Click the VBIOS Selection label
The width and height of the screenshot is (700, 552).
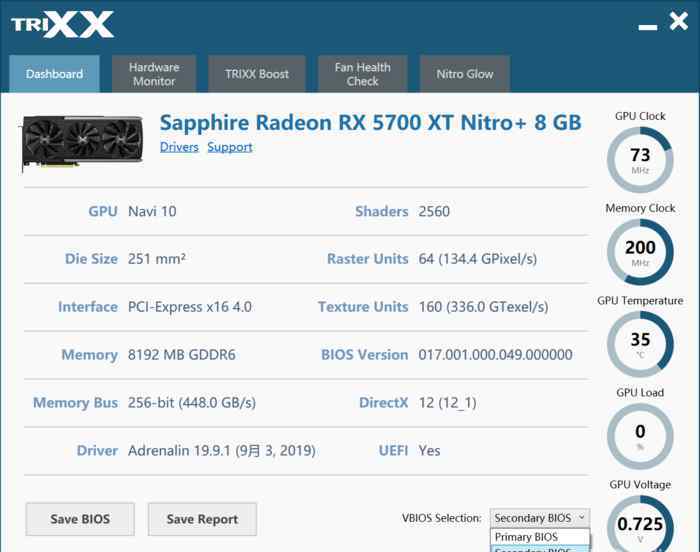pos(442,518)
